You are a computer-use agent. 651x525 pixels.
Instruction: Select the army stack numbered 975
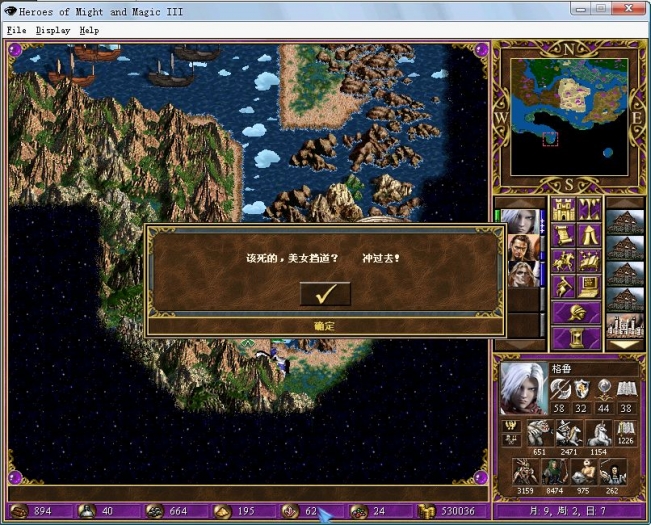[583, 472]
